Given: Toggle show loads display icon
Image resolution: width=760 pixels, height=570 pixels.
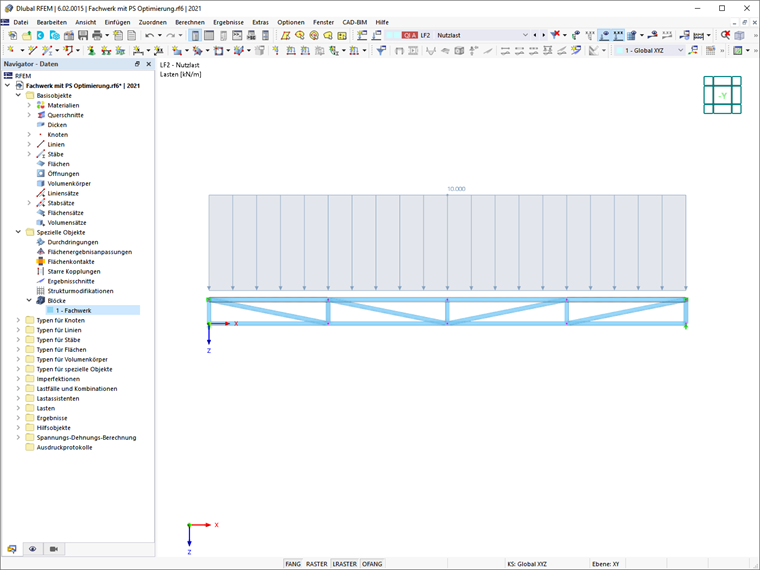Looking at the screenshot, I should pyautogui.click(x=604, y=35).
